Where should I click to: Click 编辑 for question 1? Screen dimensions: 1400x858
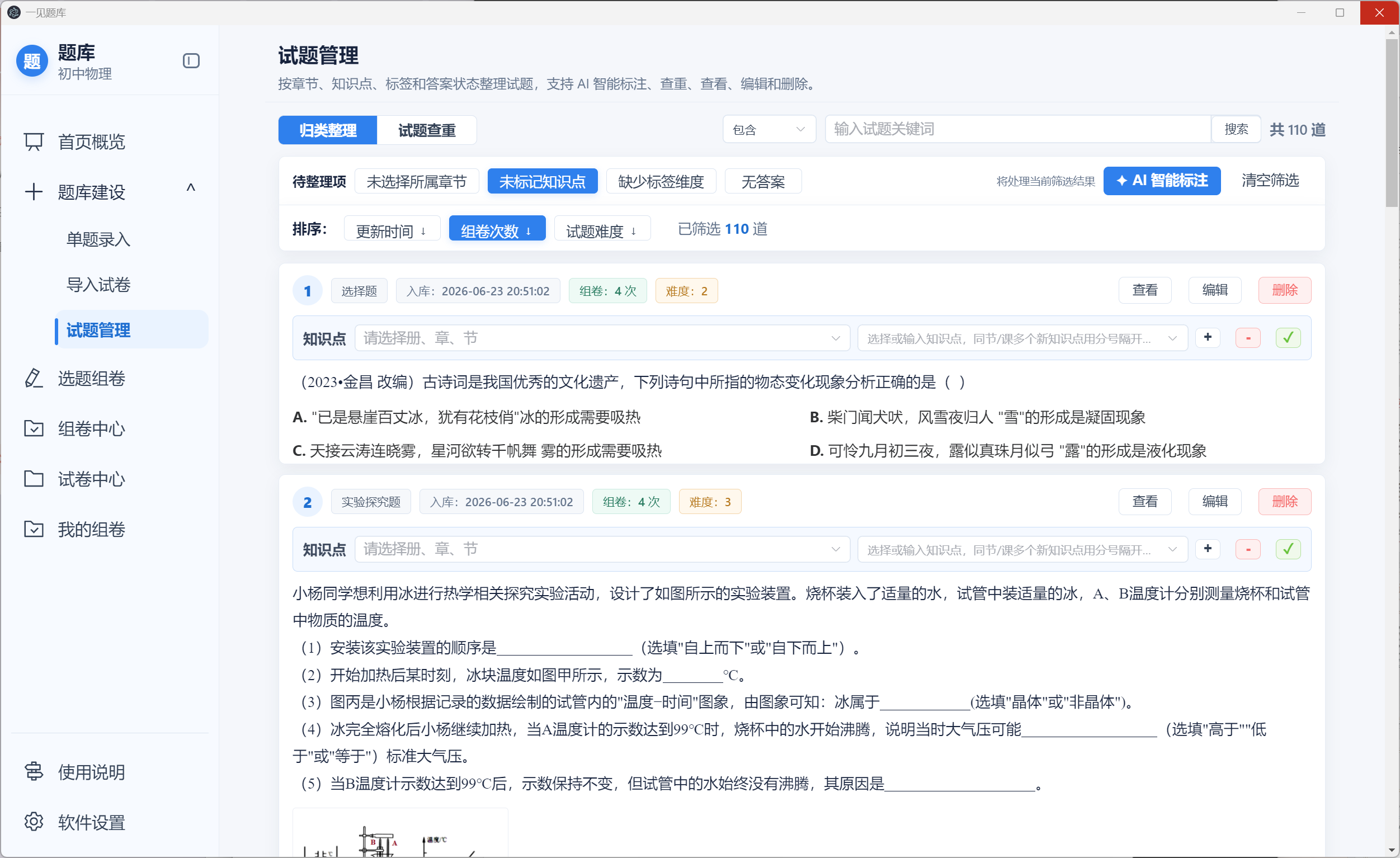point(1215,290)
